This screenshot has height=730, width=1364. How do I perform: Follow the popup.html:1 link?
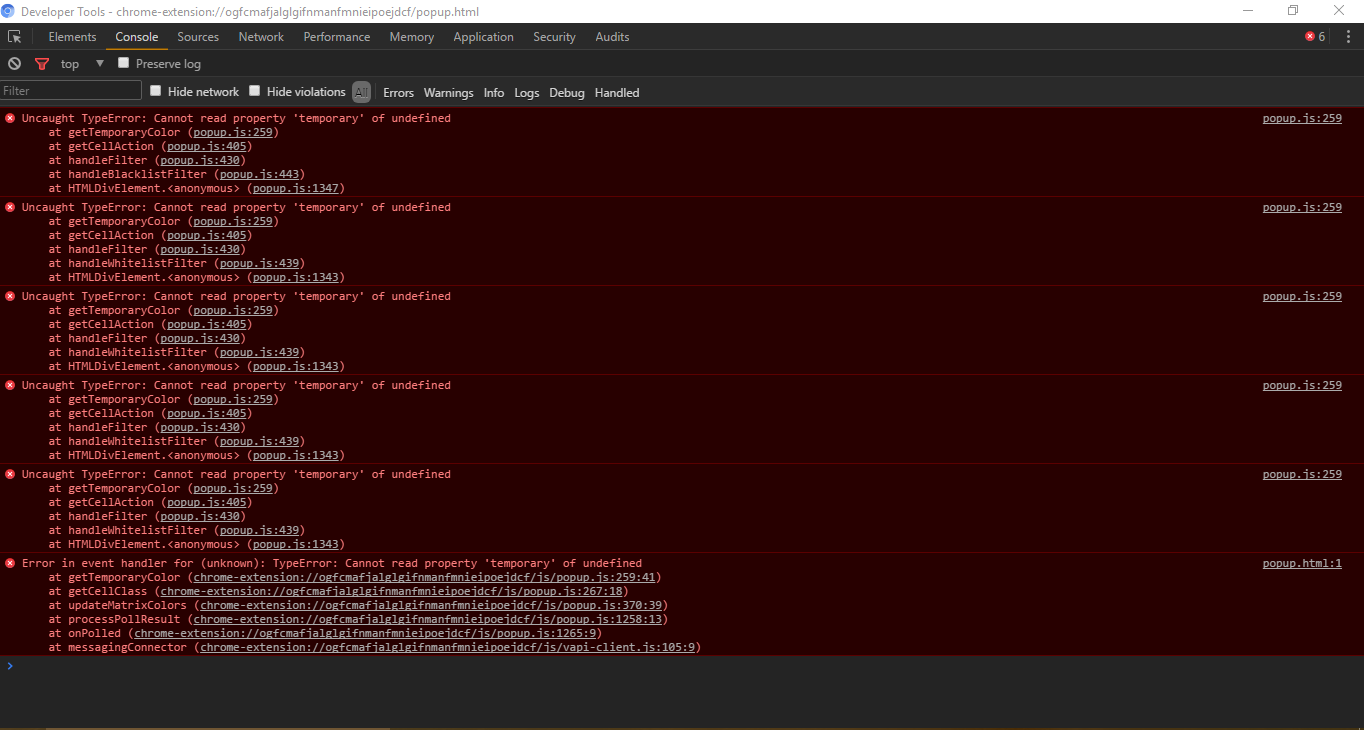tap(1301, 562)
